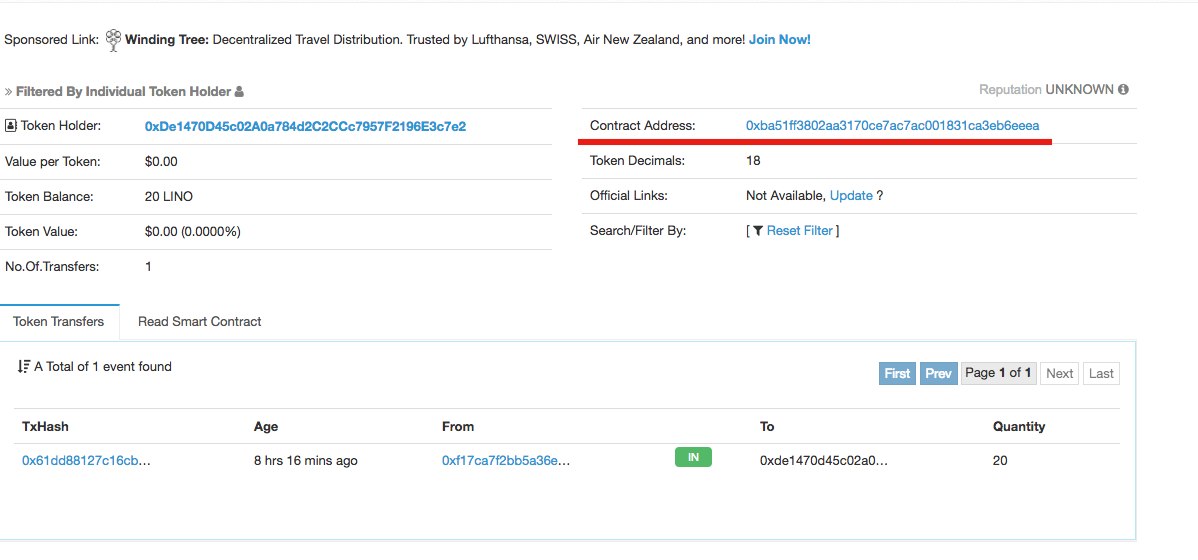Click the Token Holder address book icon
Image resolution: width=1198 pixels, height=560 pixels.
pos(11,127)
